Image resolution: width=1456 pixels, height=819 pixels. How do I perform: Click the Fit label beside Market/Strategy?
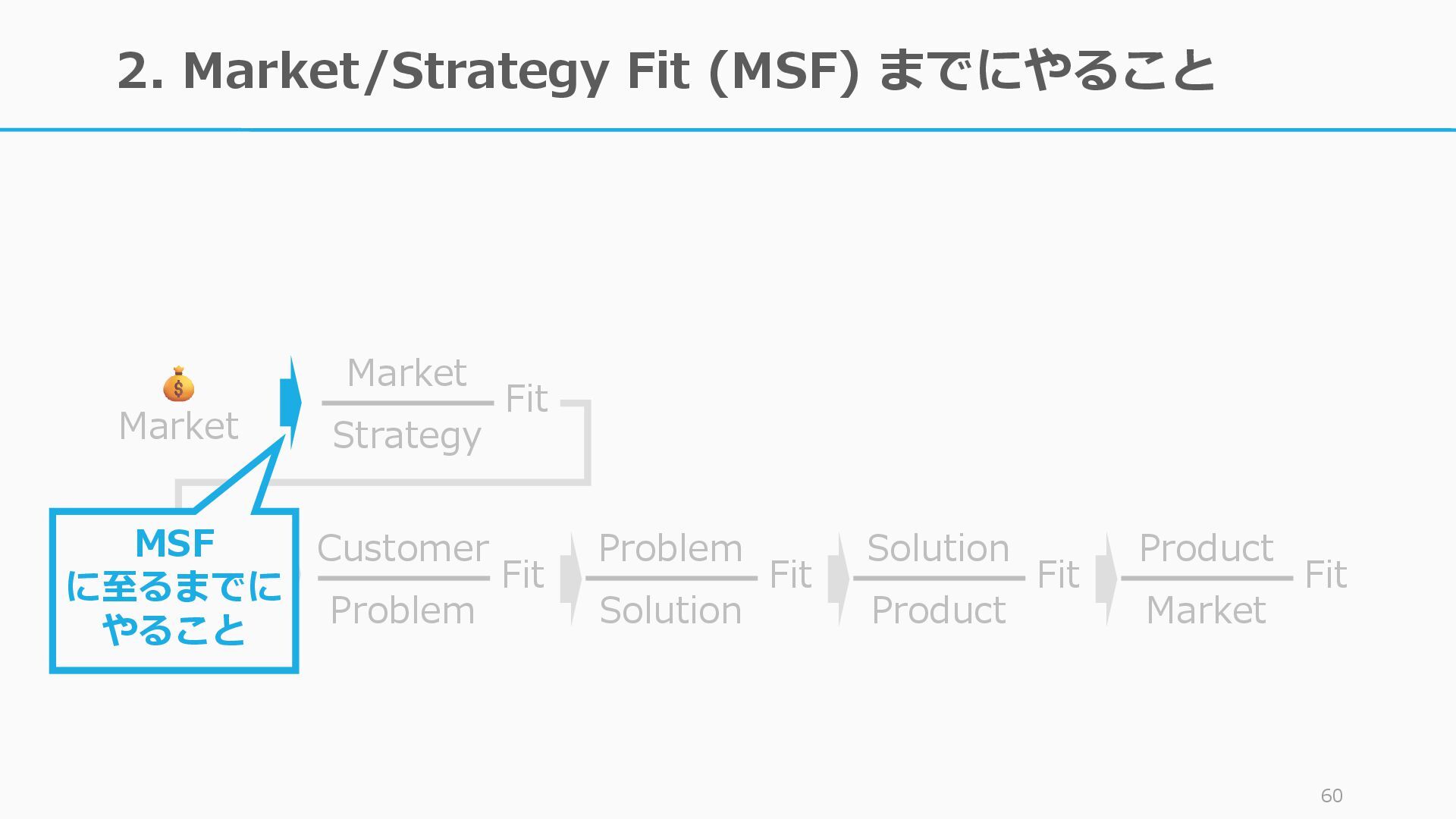tap(526, 399)
